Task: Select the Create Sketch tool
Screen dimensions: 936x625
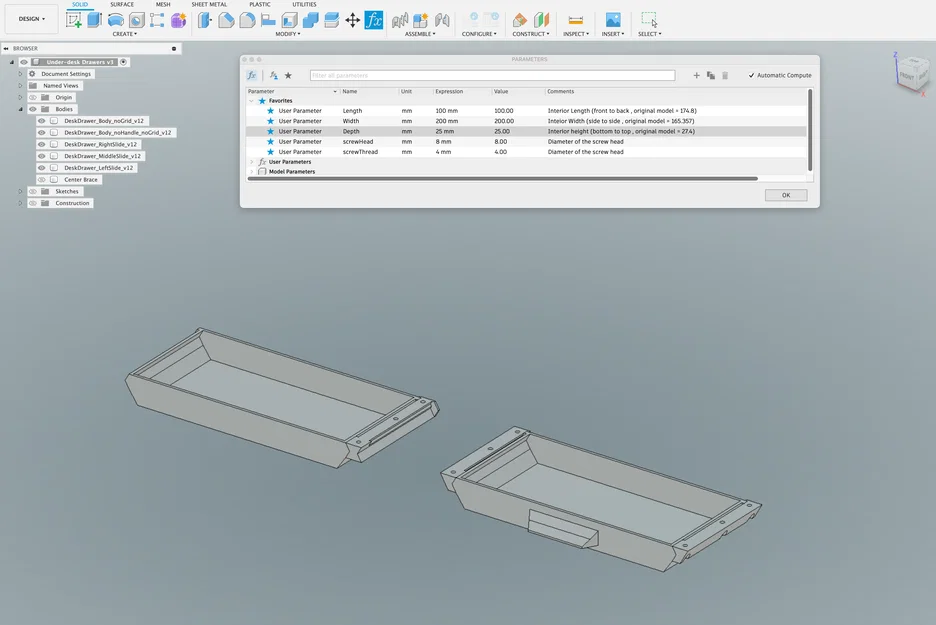Action: (x=75, y=20)
